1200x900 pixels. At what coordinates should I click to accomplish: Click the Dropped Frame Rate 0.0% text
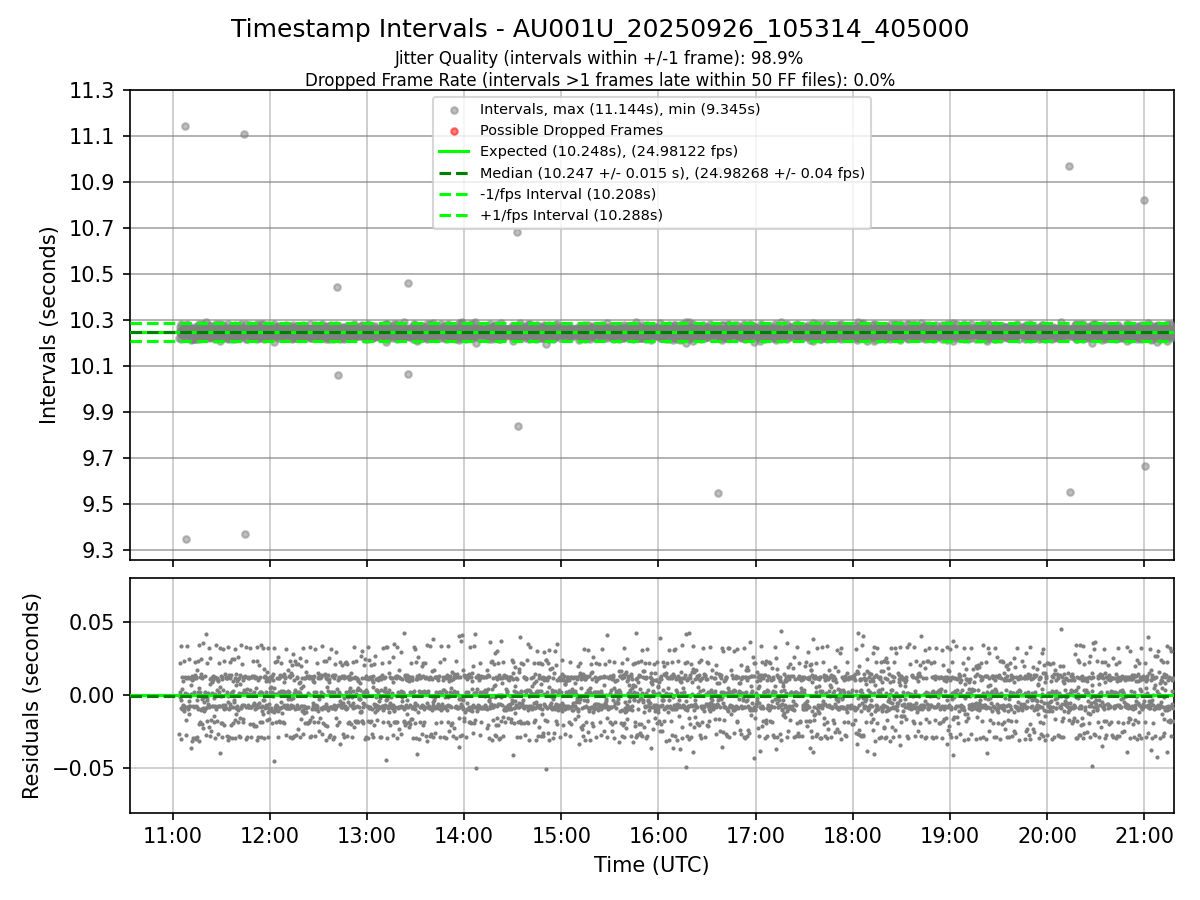pos(600,80)
